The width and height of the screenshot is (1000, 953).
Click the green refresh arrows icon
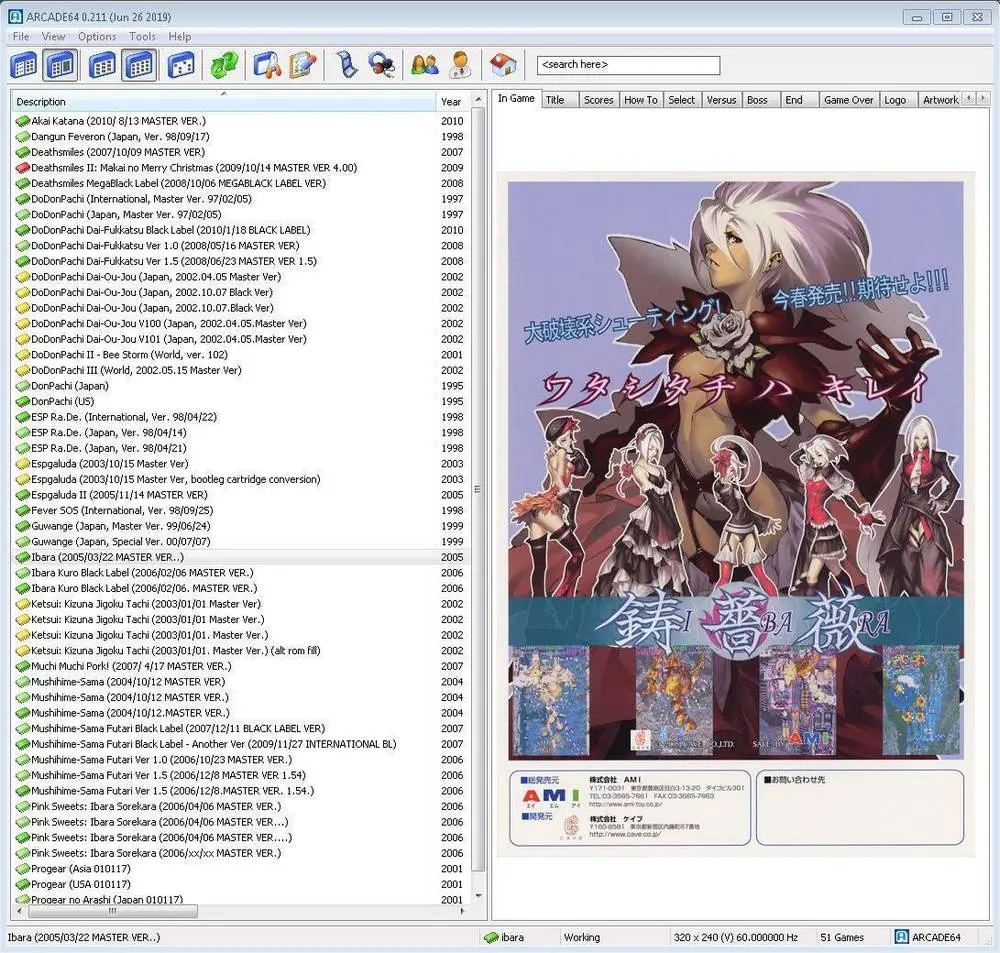point(224,65)
